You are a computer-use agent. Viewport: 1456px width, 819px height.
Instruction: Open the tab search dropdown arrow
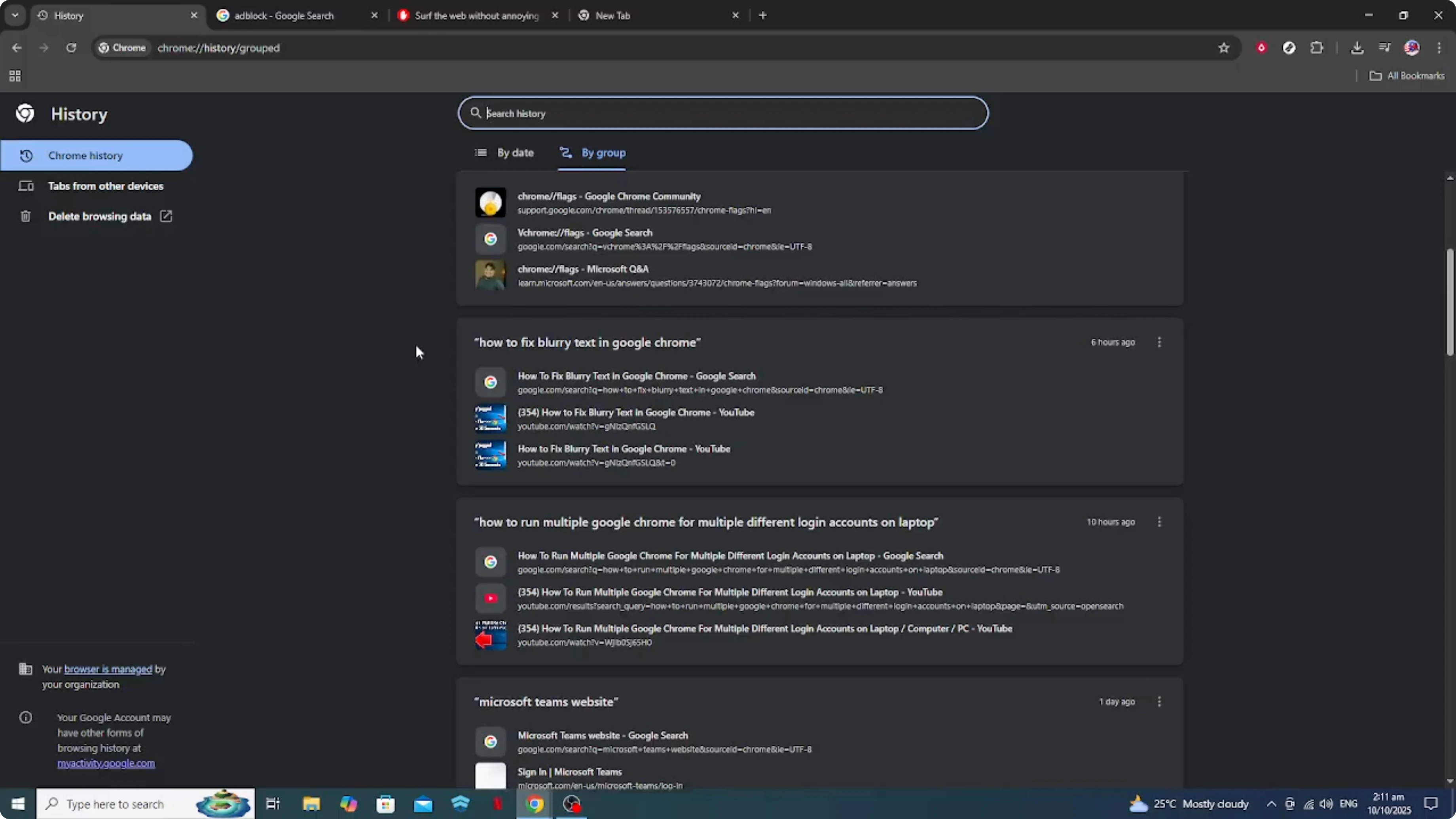(x=15, y=15)
